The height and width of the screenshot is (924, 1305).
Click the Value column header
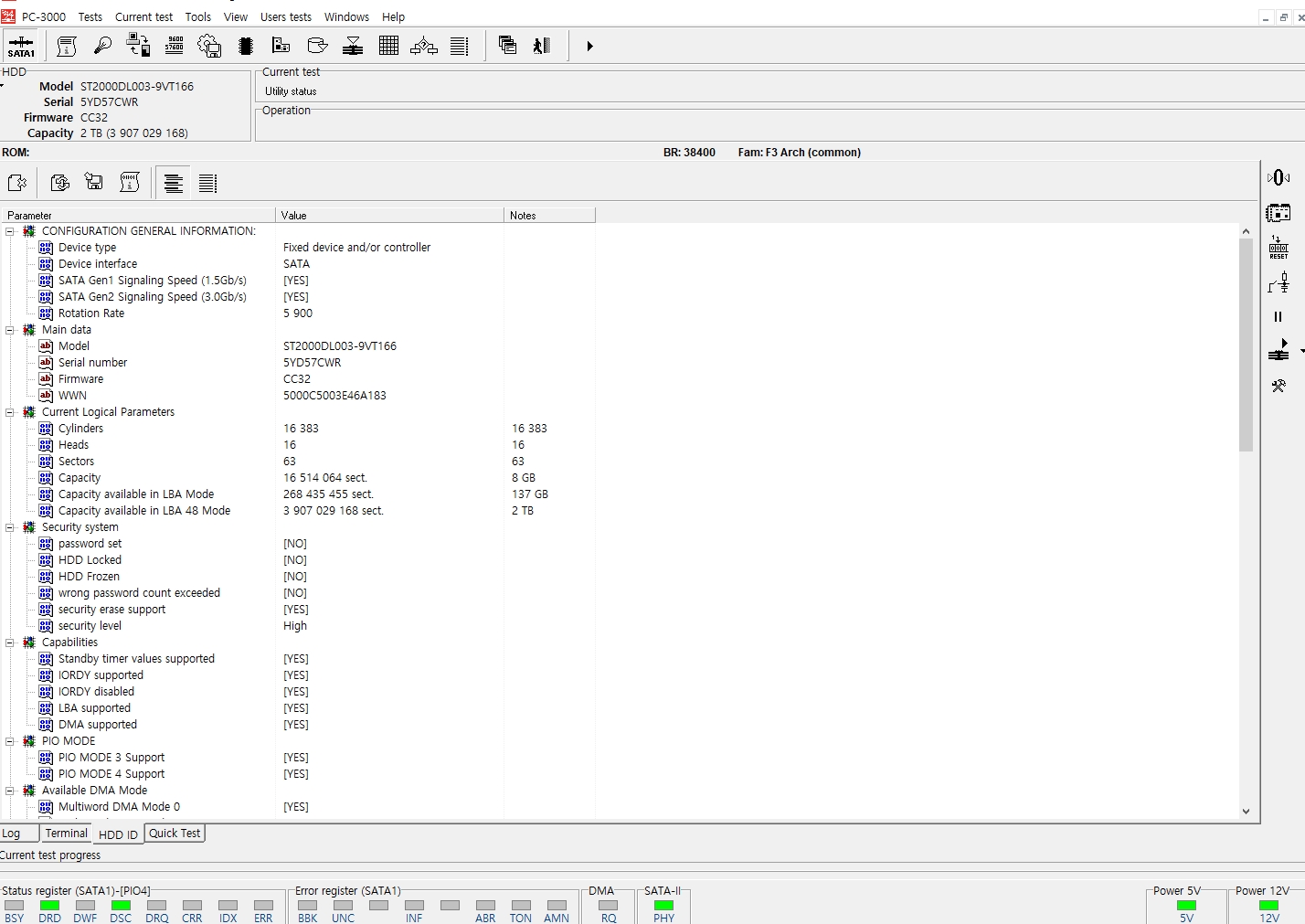pos(388,216)
